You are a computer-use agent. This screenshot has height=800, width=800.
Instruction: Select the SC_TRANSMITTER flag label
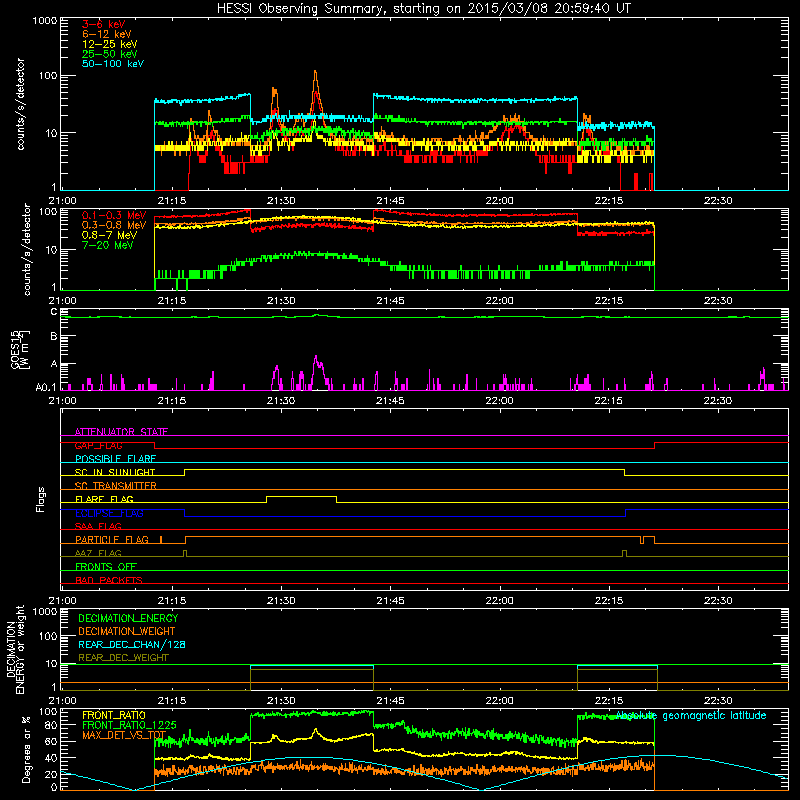coord(115,486)
